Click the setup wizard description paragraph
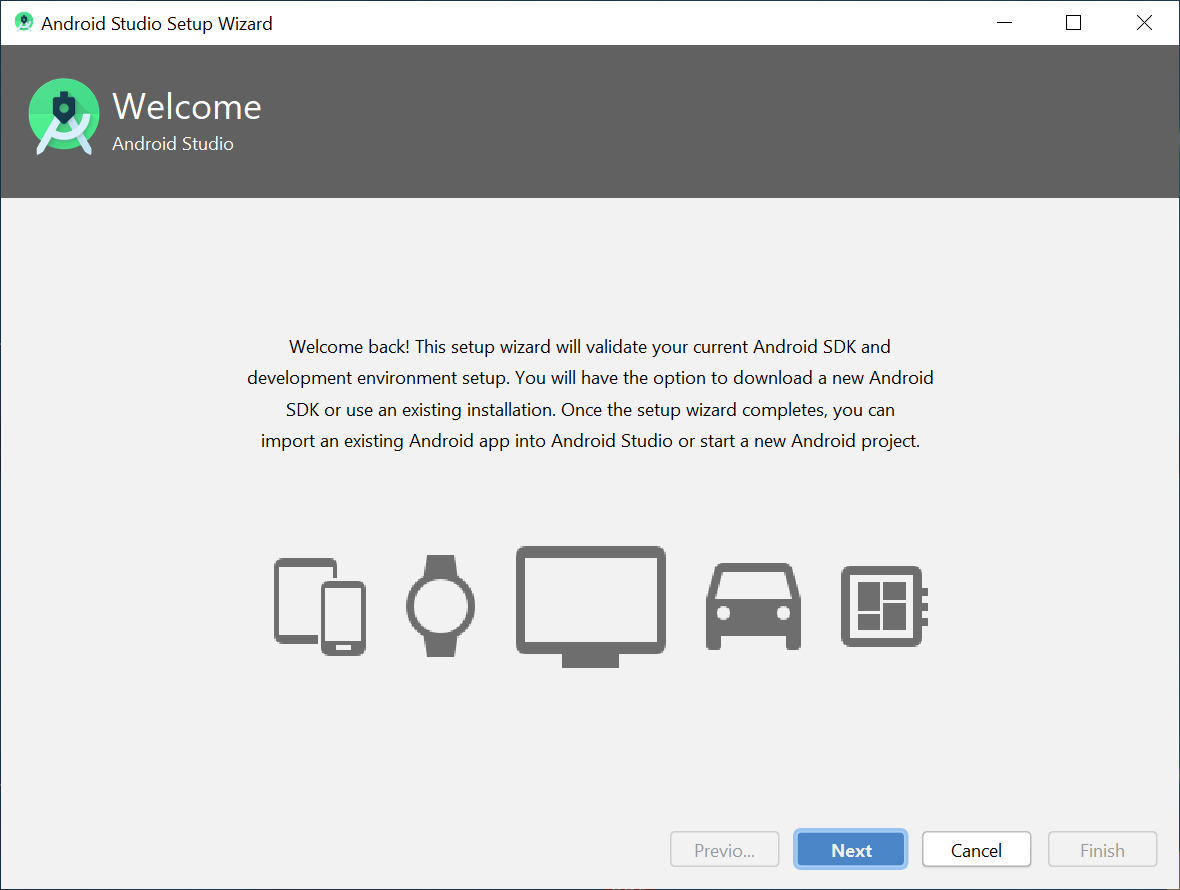The width and height of the screenshot is (1180, 890). coord(590,393)
